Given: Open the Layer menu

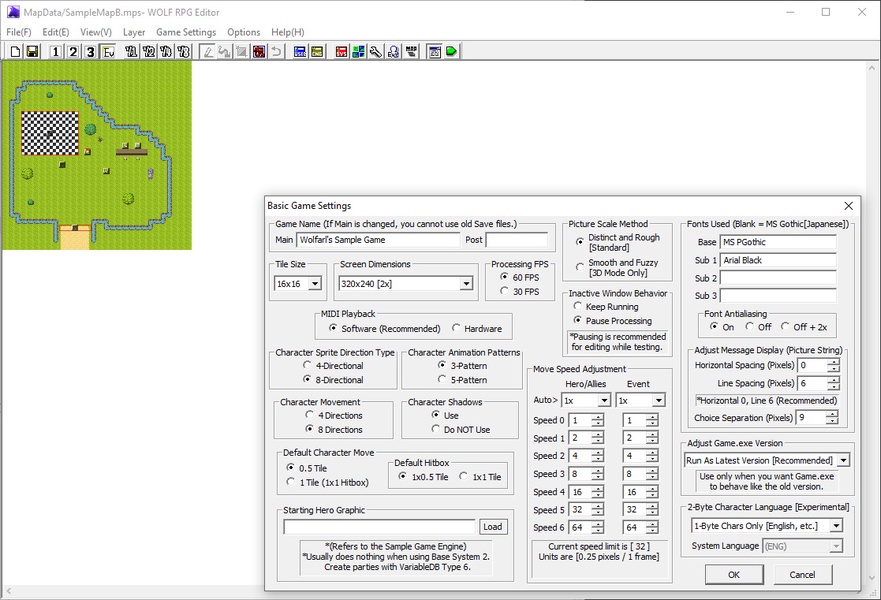Looking at the screenshot, I should 134,32.
